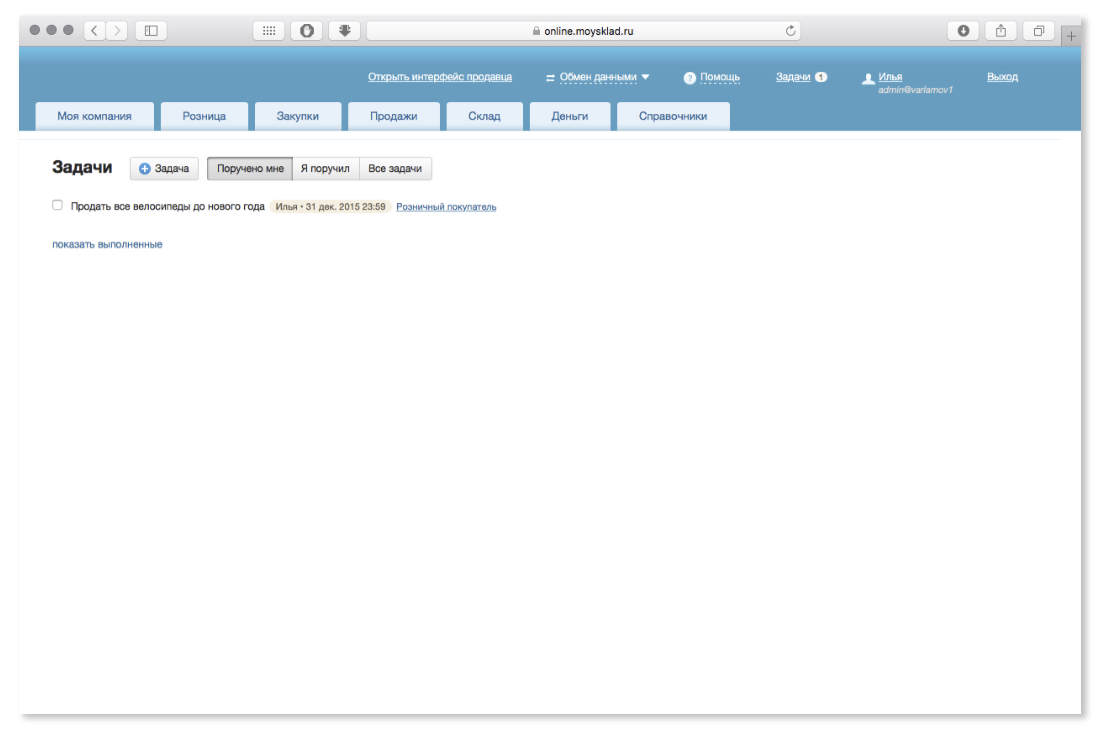Show Safari downloads icon
Viewport: 1100px width, 731px height.
[x=963, y=31]
